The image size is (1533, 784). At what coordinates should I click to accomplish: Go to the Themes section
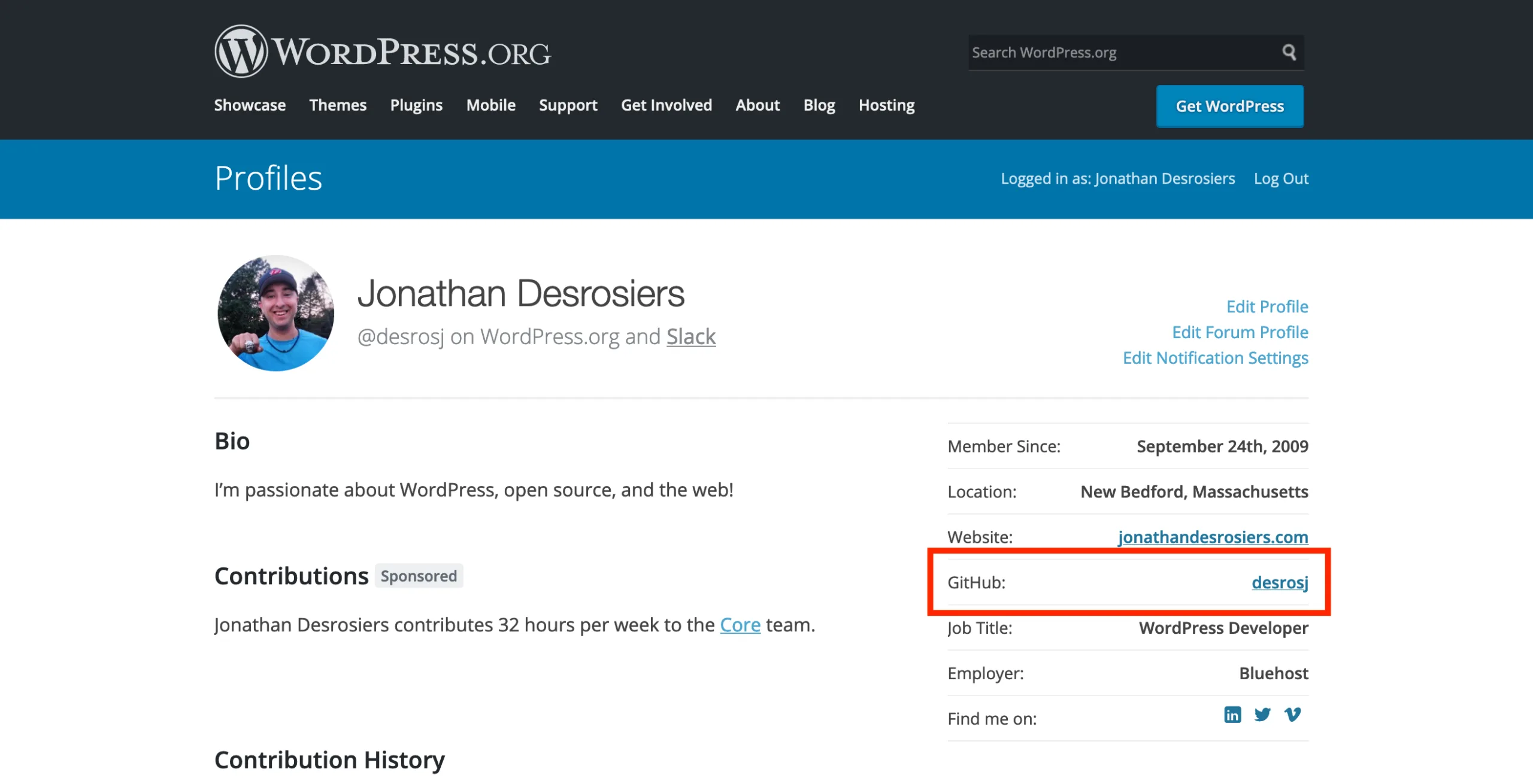tap(338, 105)
